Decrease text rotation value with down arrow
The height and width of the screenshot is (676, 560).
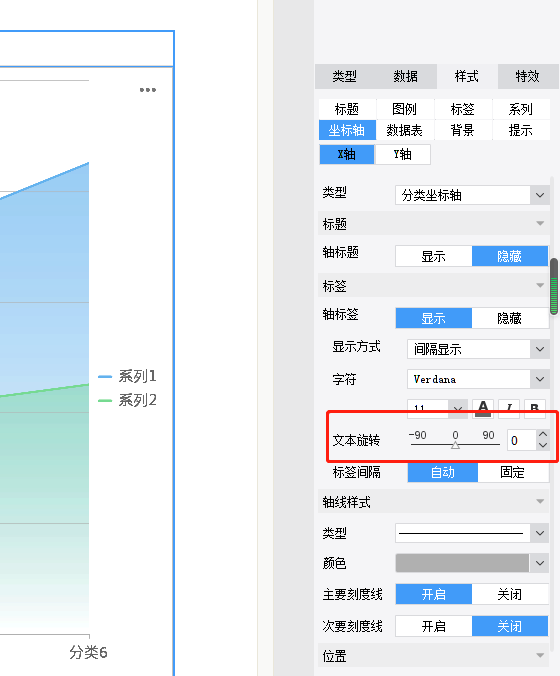tap(543, 445)
